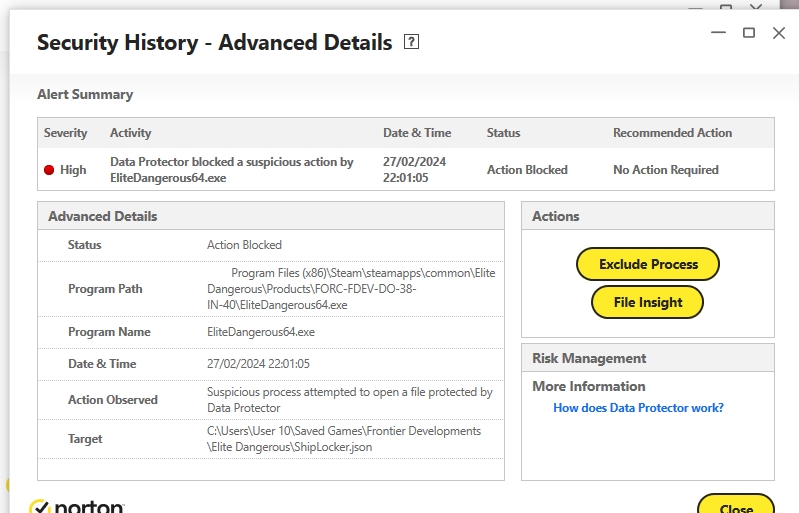Screen dimensions: 799x513
Task: Click the Norton checkmark logo
Action: click(x=39, y=507)
